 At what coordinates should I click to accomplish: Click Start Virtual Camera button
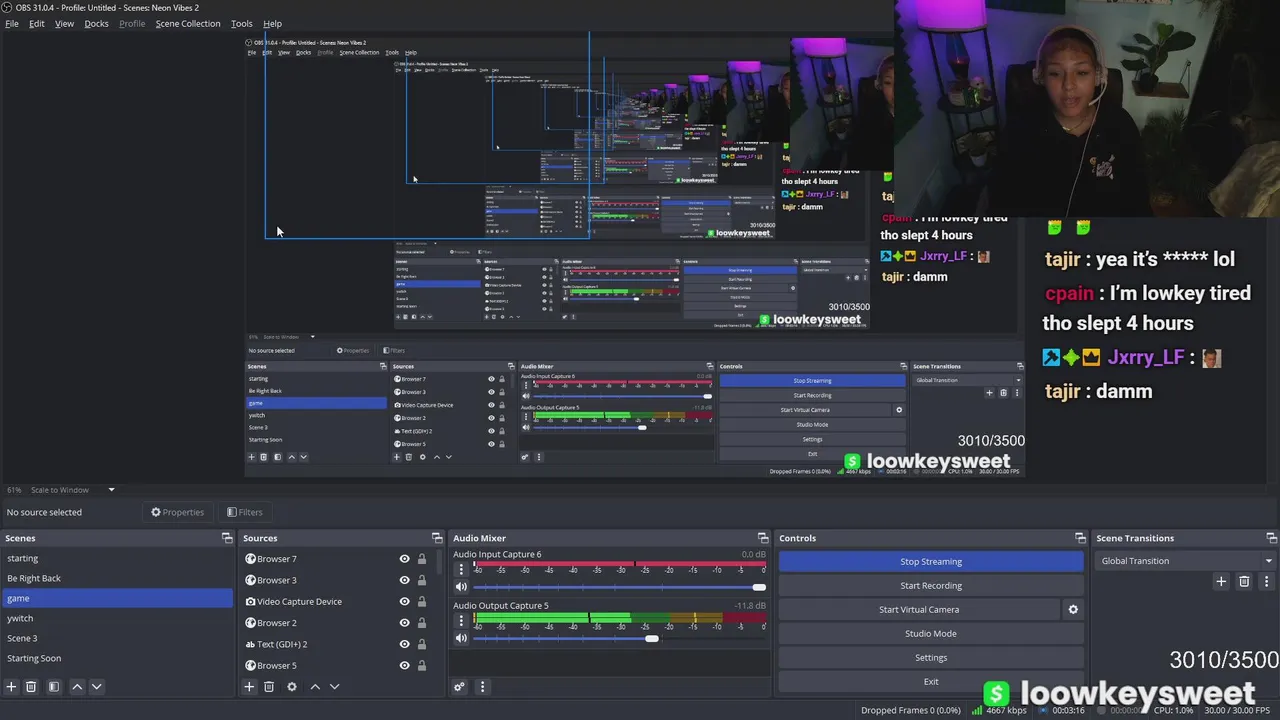point(919,609)
